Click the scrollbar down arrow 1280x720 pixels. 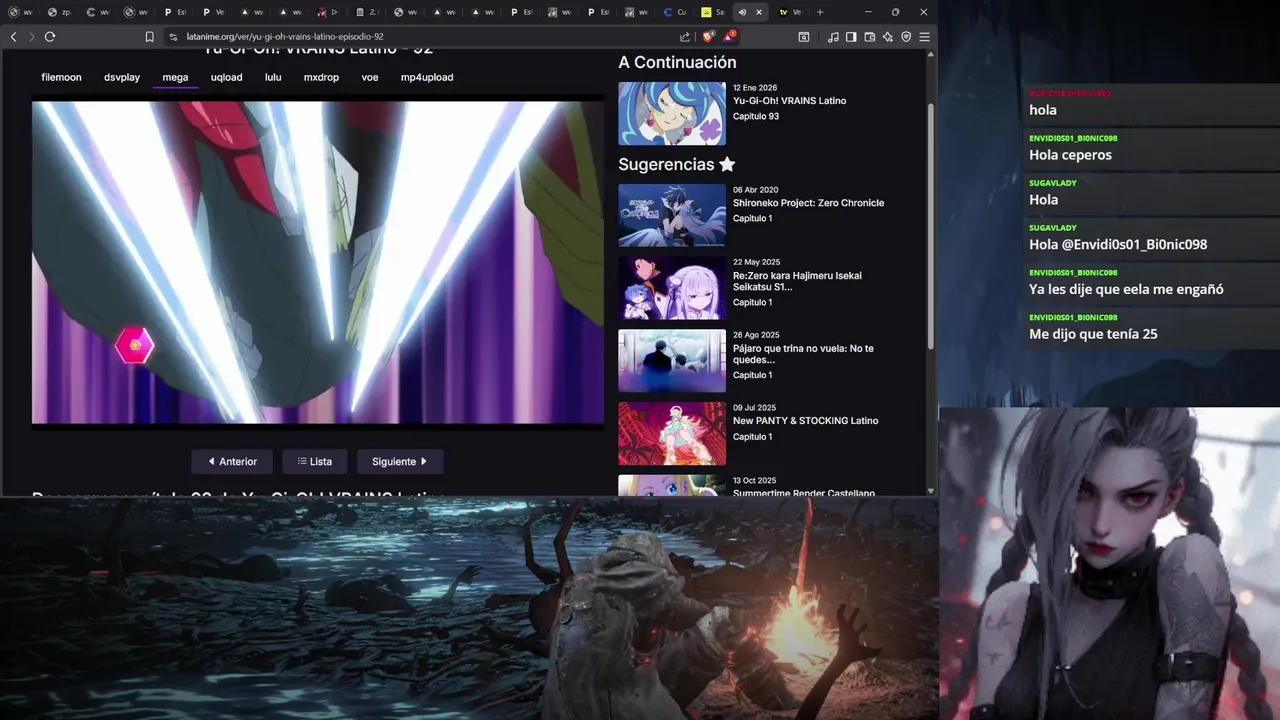click(931, 490)
